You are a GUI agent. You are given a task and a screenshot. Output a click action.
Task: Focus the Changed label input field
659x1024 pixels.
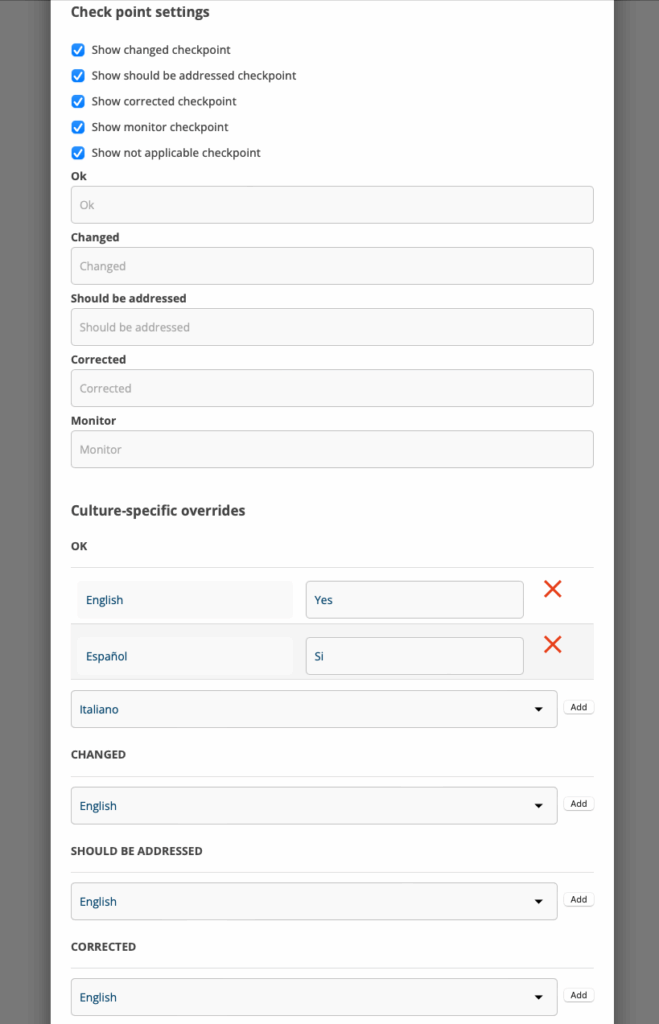coord(332,266)
